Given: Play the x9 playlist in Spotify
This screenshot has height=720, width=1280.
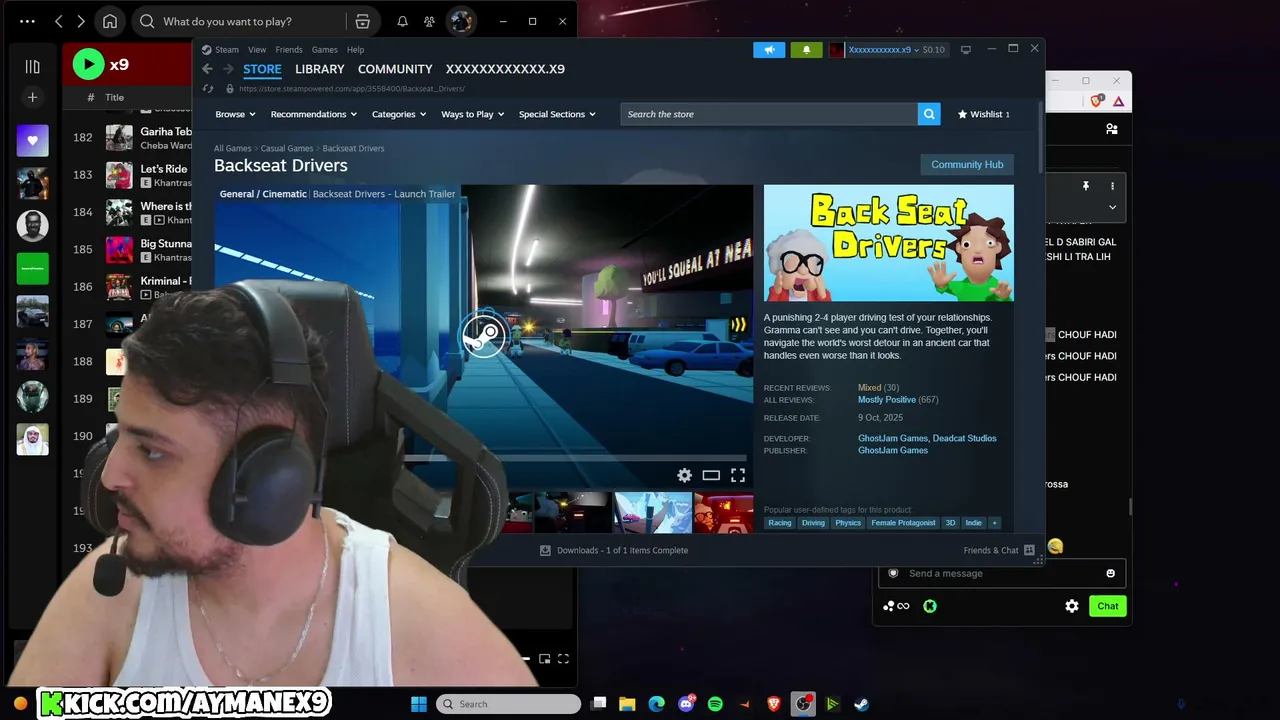Looking at the screenshot, I should [88, 64].
